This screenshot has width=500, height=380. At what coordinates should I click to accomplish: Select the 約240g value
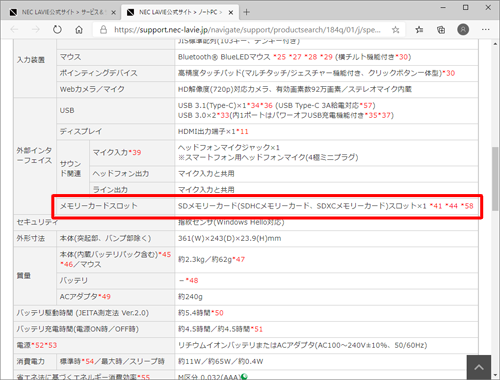coord(190,297)
